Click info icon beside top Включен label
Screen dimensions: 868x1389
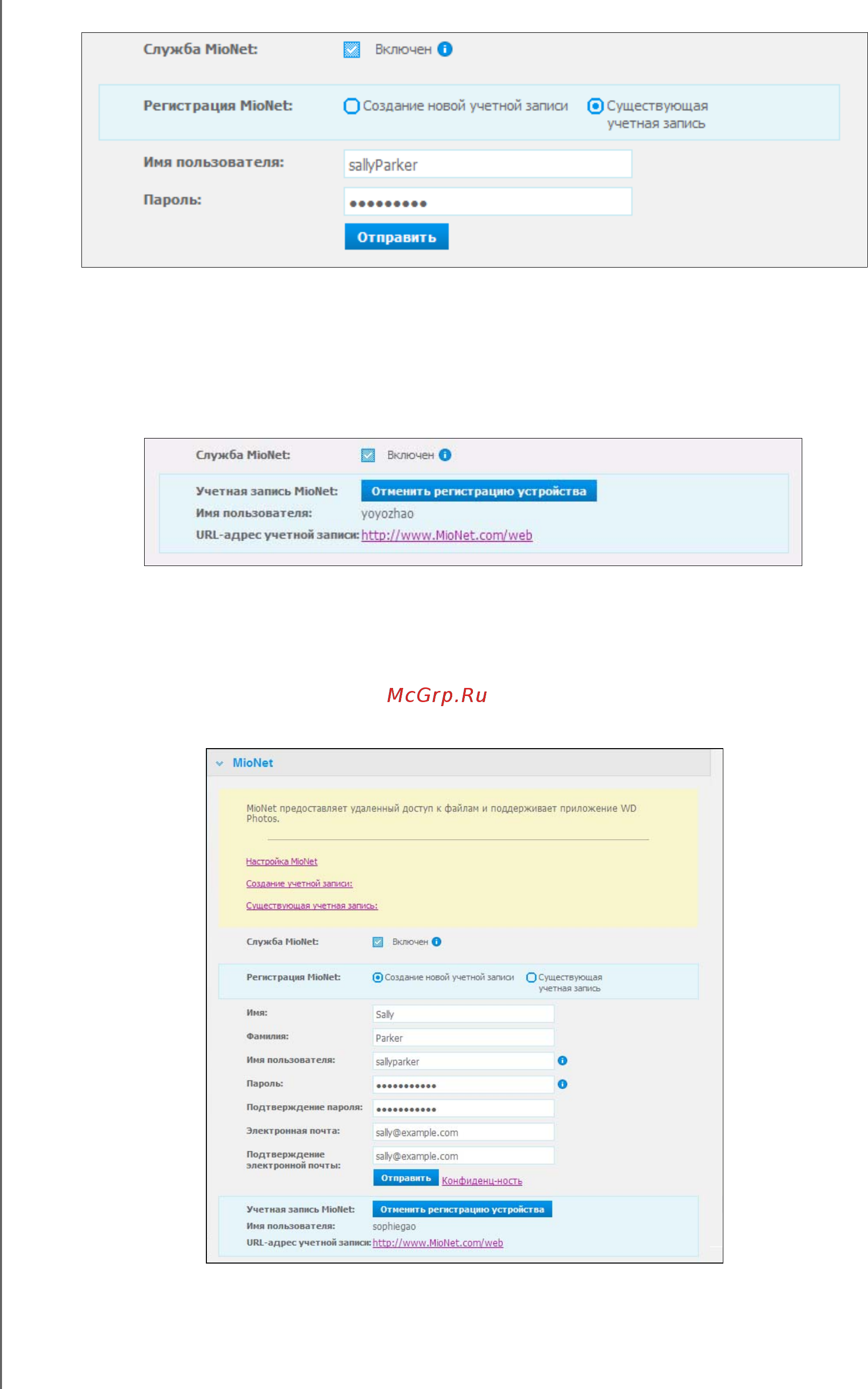(x=445, y=50)
